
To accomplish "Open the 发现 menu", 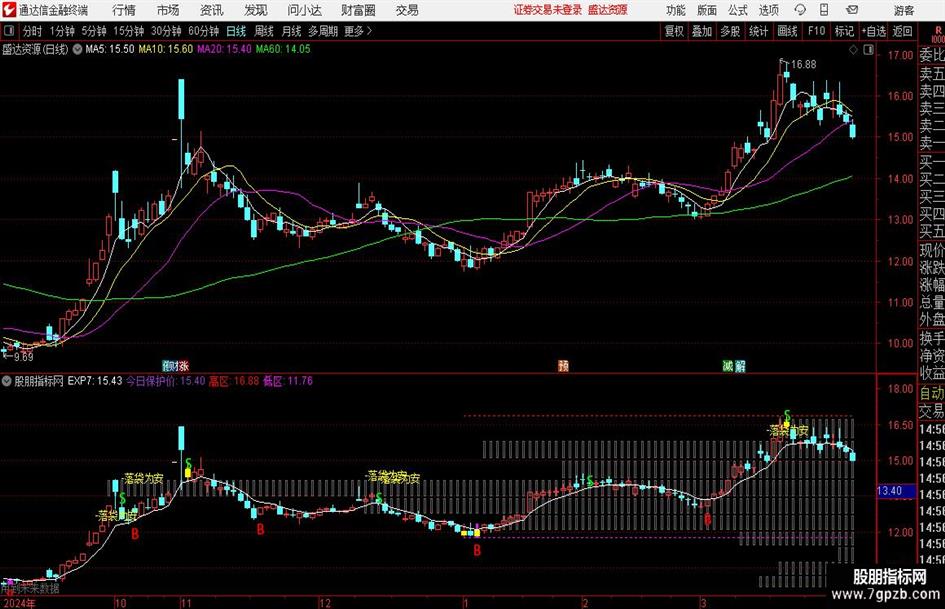I will 256,10.
